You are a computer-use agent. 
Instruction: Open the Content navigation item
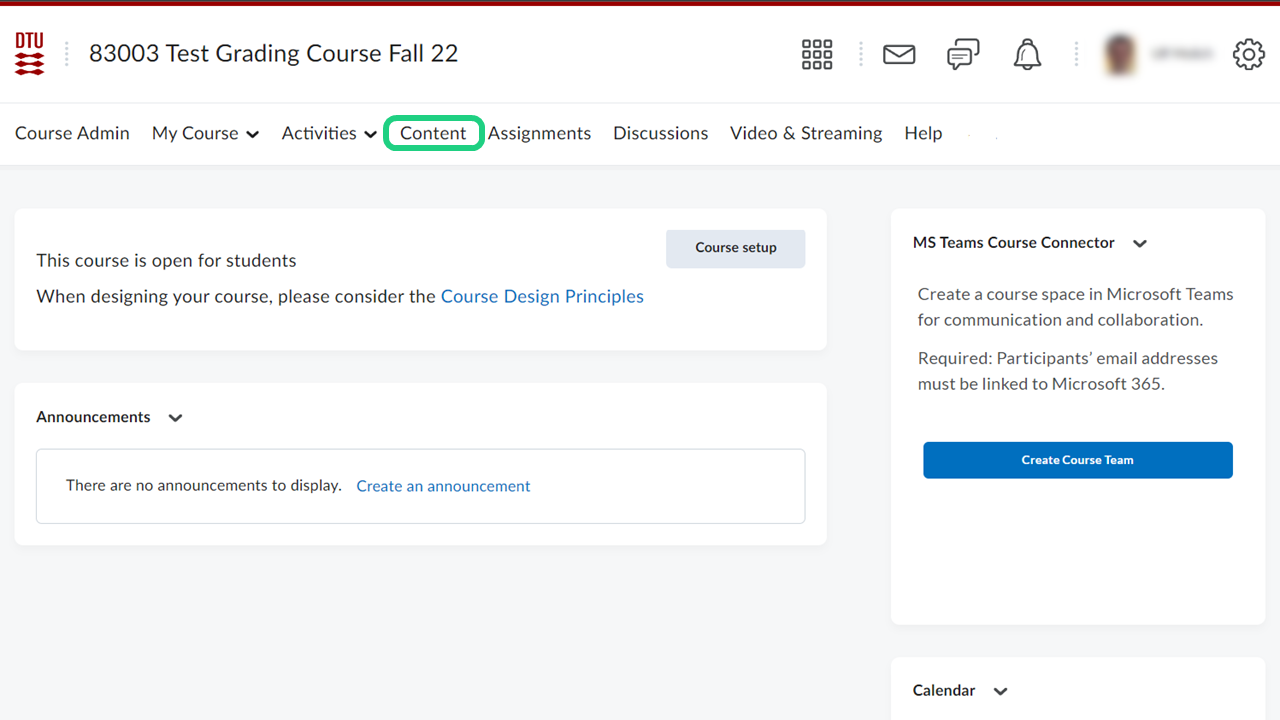(433, 134)
